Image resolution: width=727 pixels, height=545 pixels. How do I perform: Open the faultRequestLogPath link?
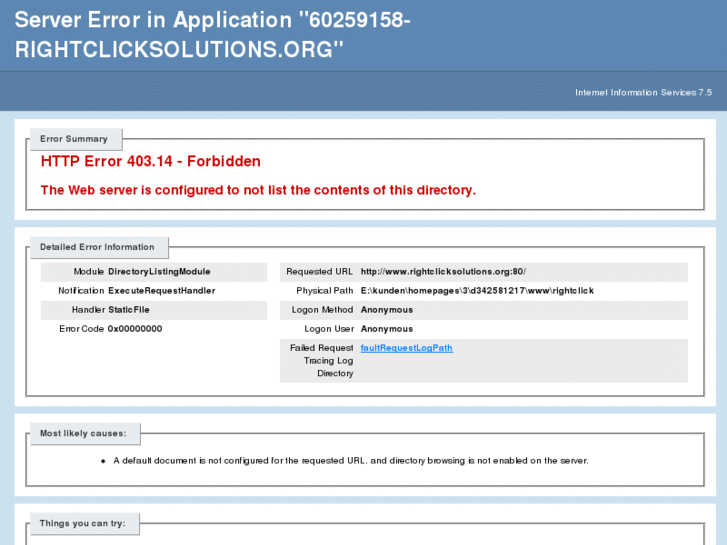point(406,348)
